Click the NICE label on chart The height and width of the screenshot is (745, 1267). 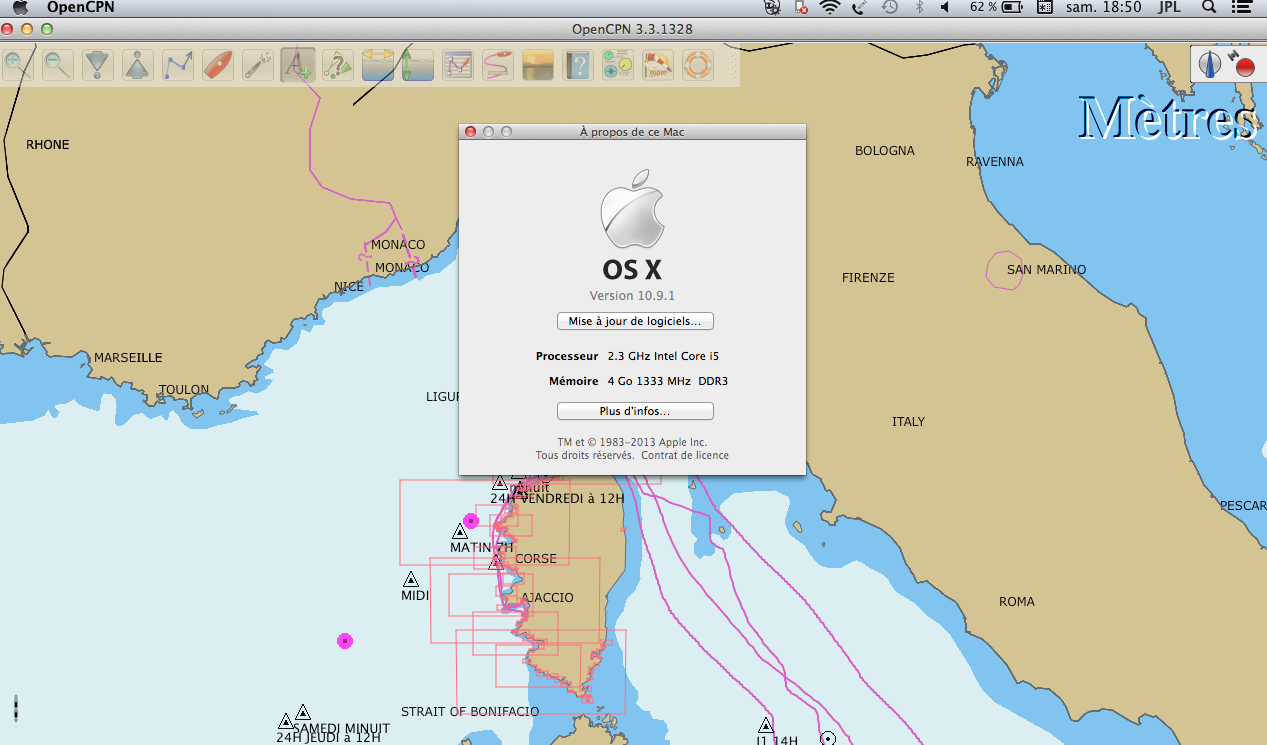pos(349,287)
